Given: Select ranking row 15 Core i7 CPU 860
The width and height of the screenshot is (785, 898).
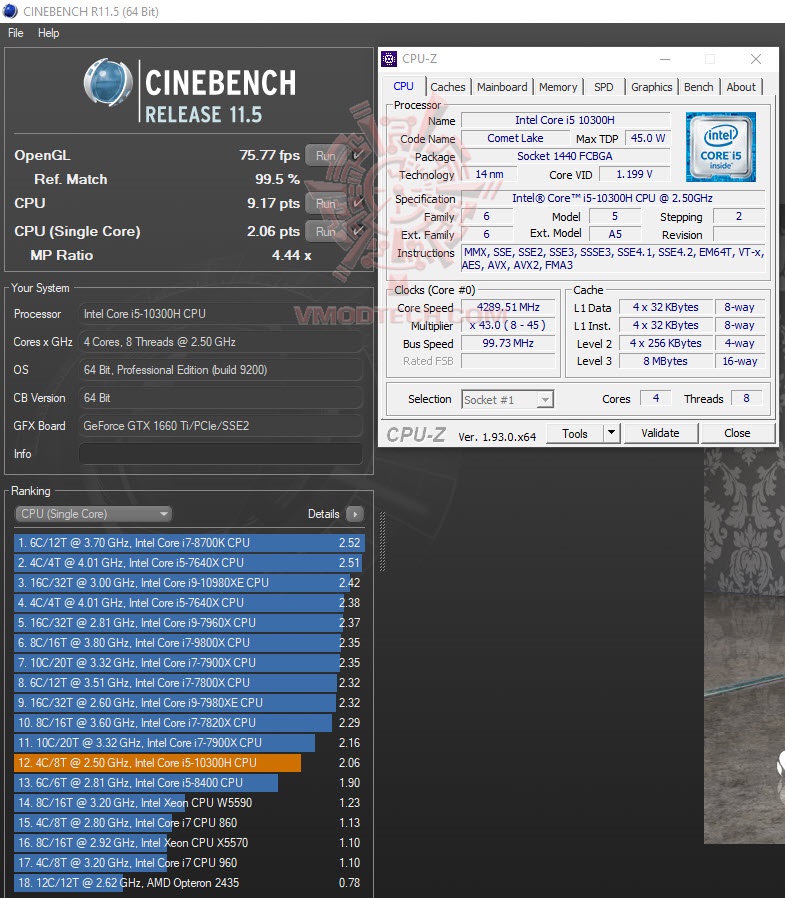Looking at the screenshot, I should 189,823.
